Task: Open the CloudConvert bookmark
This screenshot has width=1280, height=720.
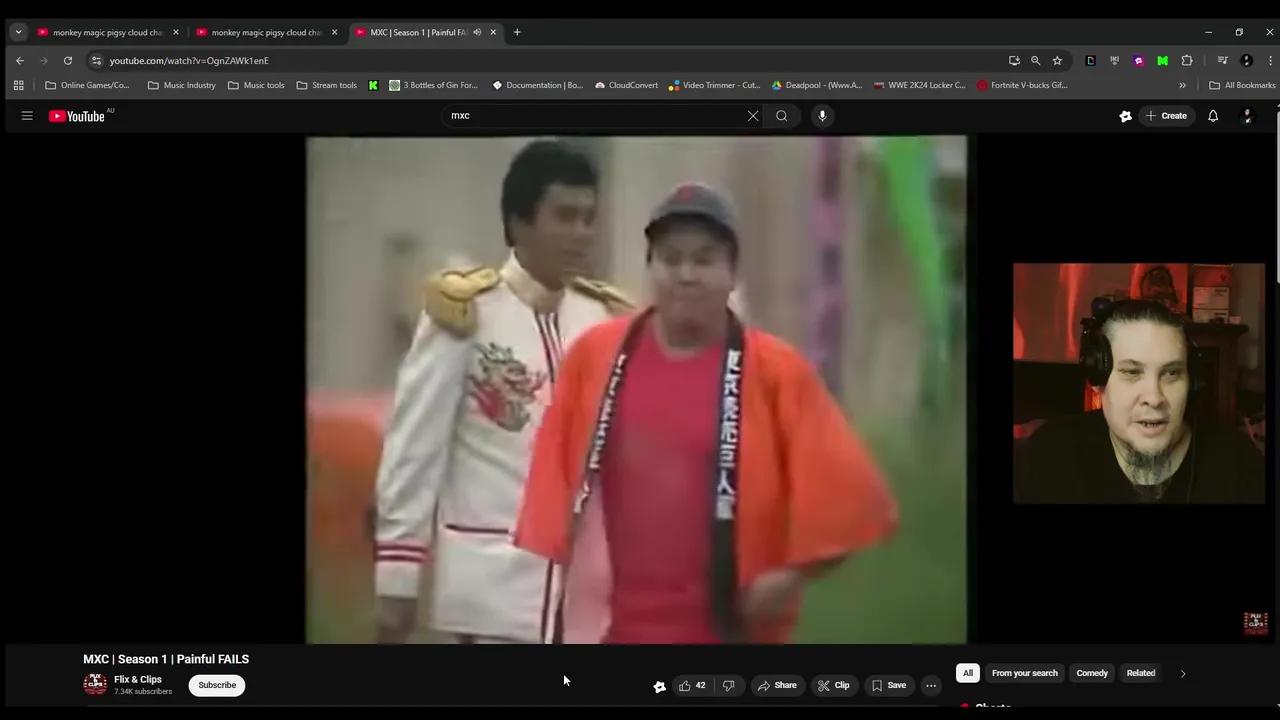Action: tap(627, 85)
